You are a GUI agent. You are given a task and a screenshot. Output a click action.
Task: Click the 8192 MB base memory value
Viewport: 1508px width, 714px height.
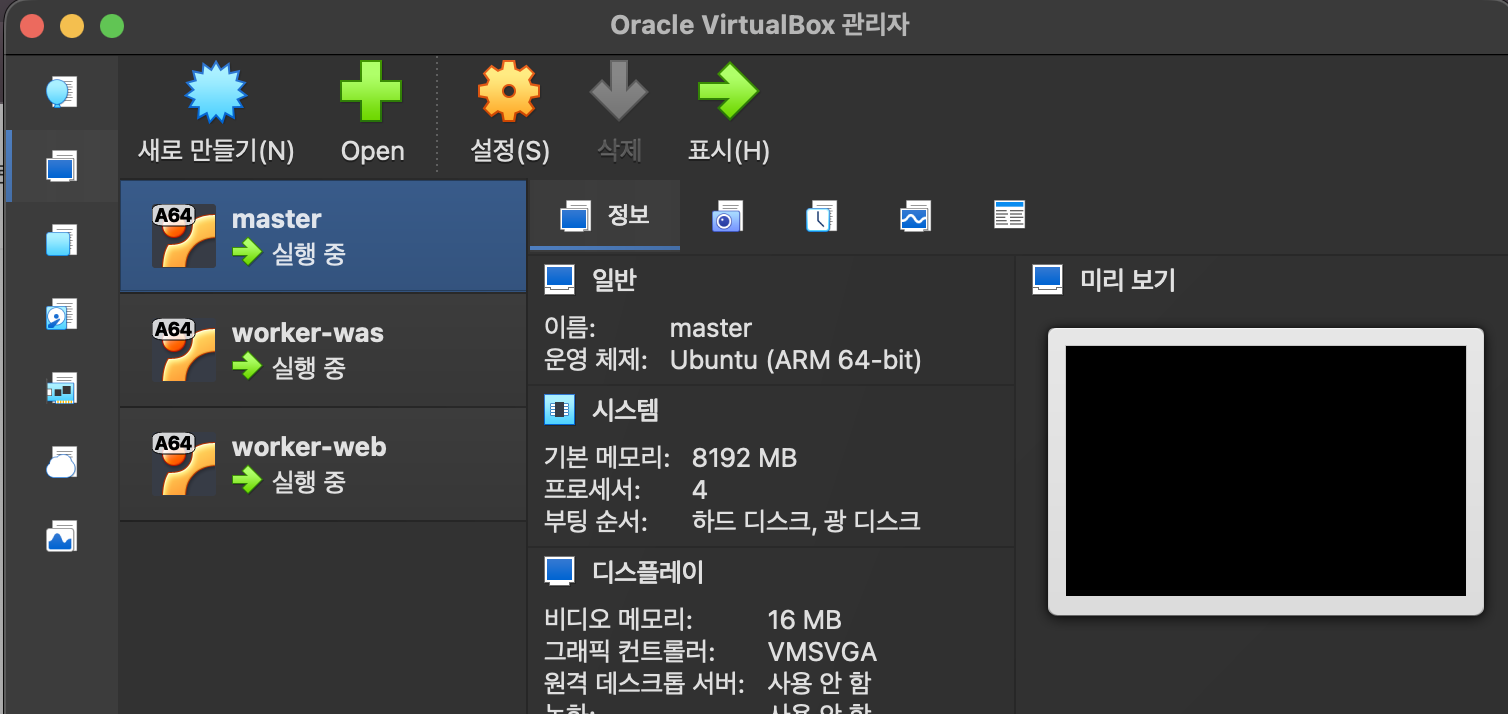click(x=744, y=459)
